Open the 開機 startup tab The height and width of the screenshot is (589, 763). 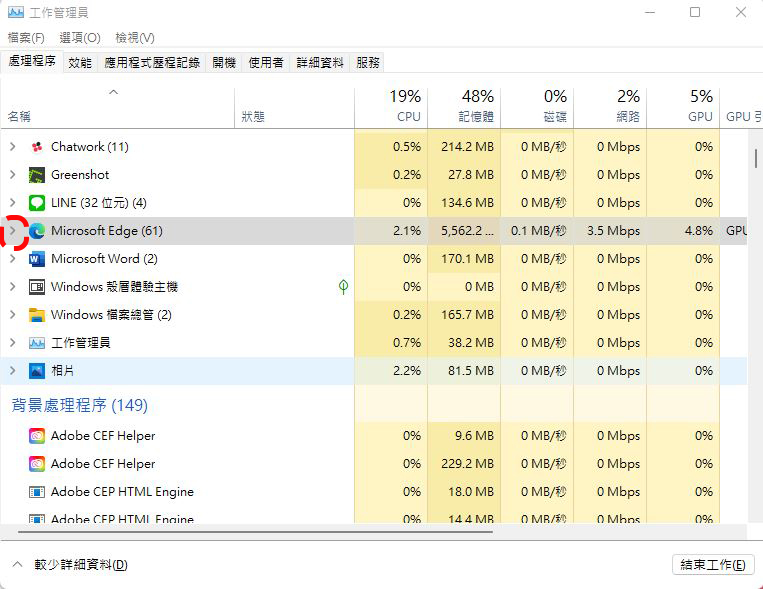(224, 62)
